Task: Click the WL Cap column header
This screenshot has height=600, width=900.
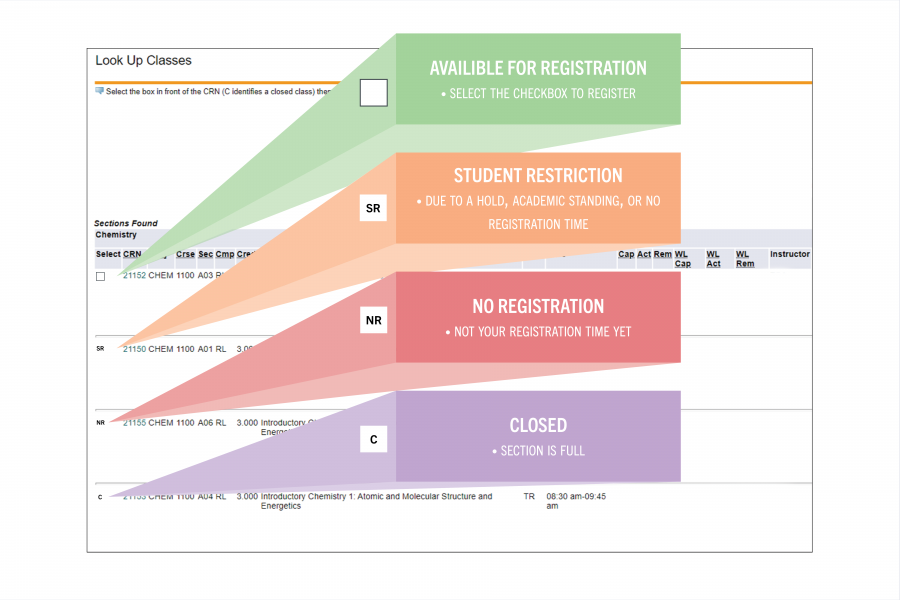Action: pyautogui.click(x=682, y=259)
